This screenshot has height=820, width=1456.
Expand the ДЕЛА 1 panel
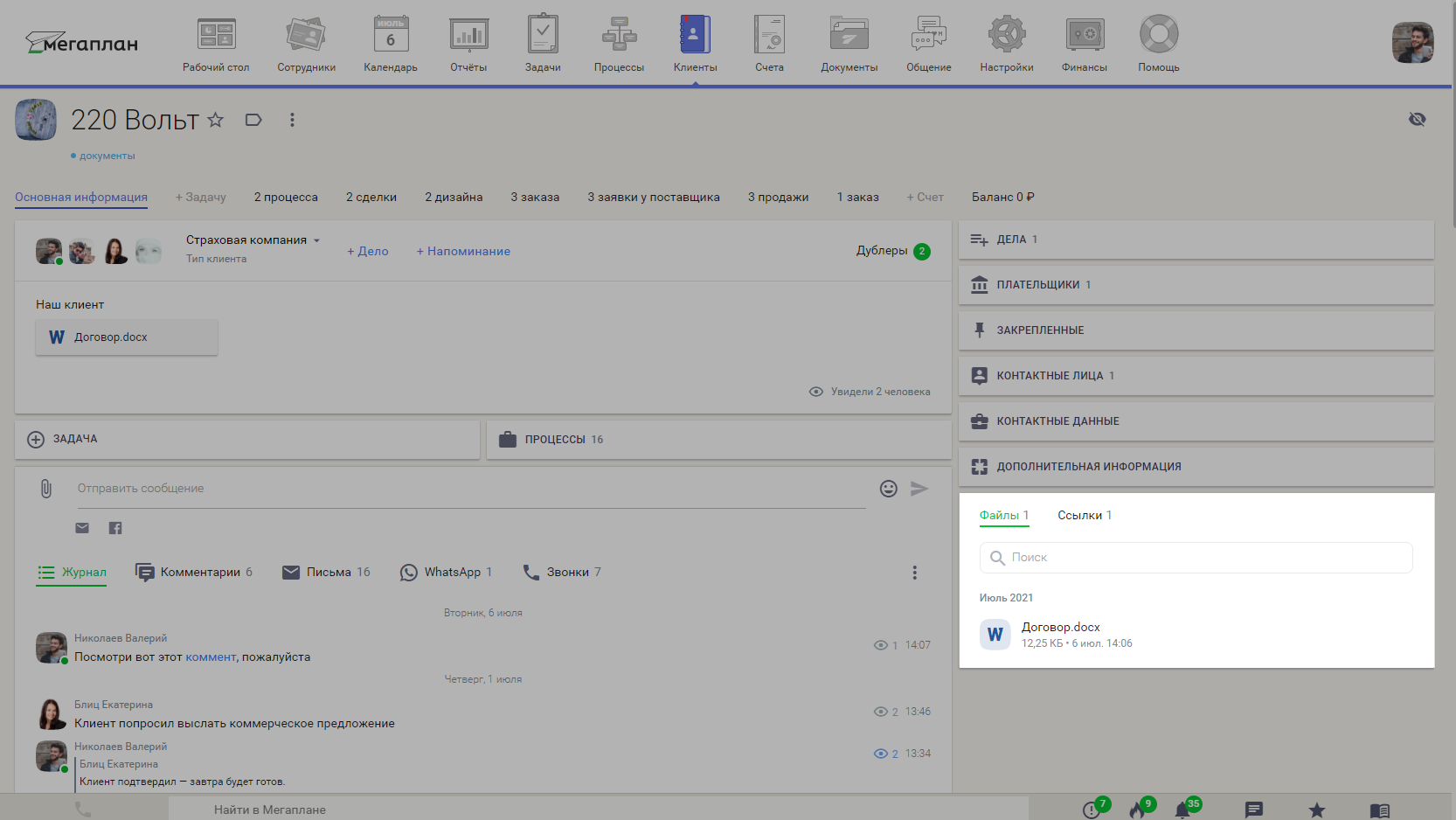[1196, 240]
